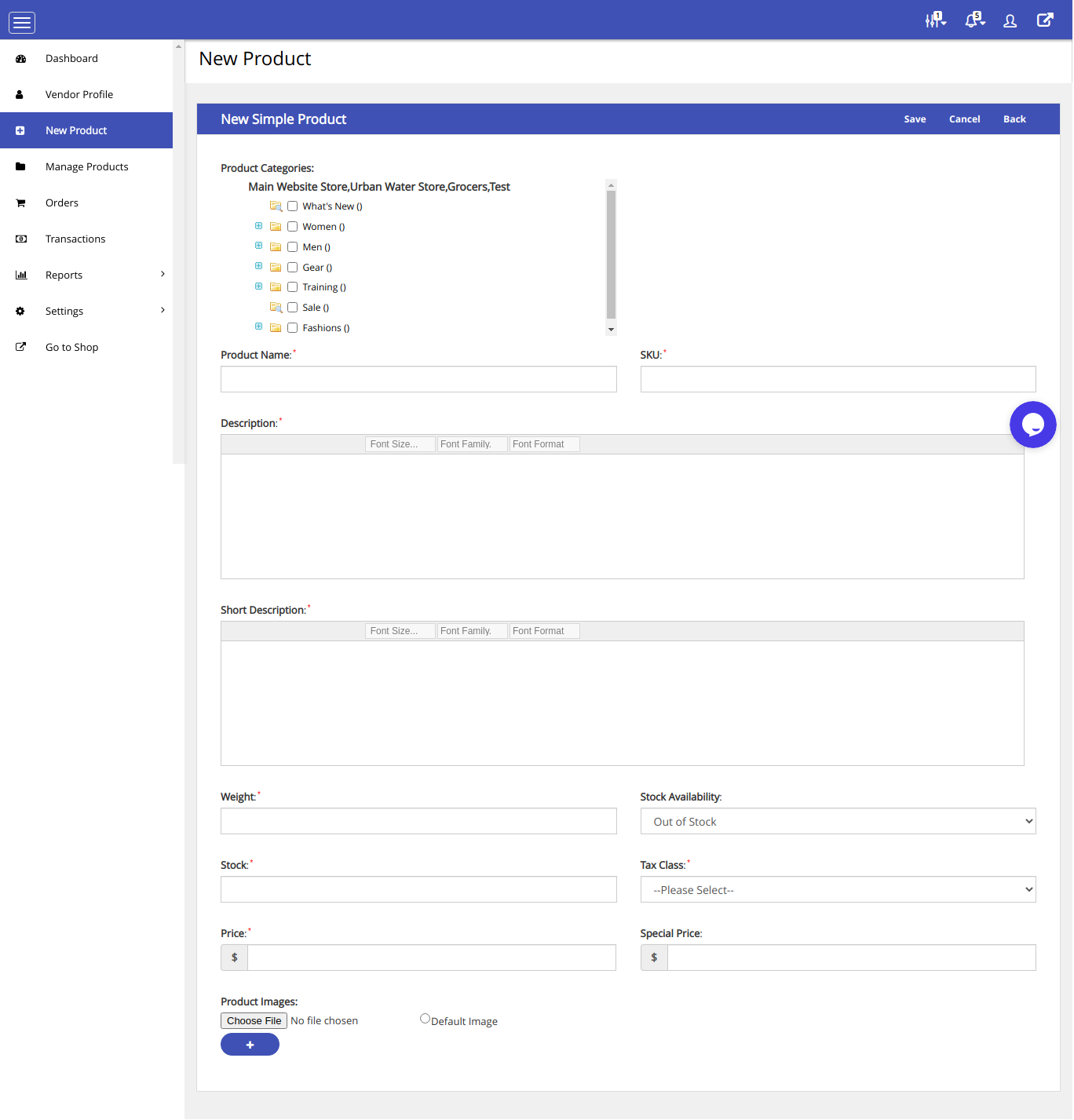This screenshot has height=1120, width=1074.
Task: Click Save in the product header
Action: (x=915, y=119)
